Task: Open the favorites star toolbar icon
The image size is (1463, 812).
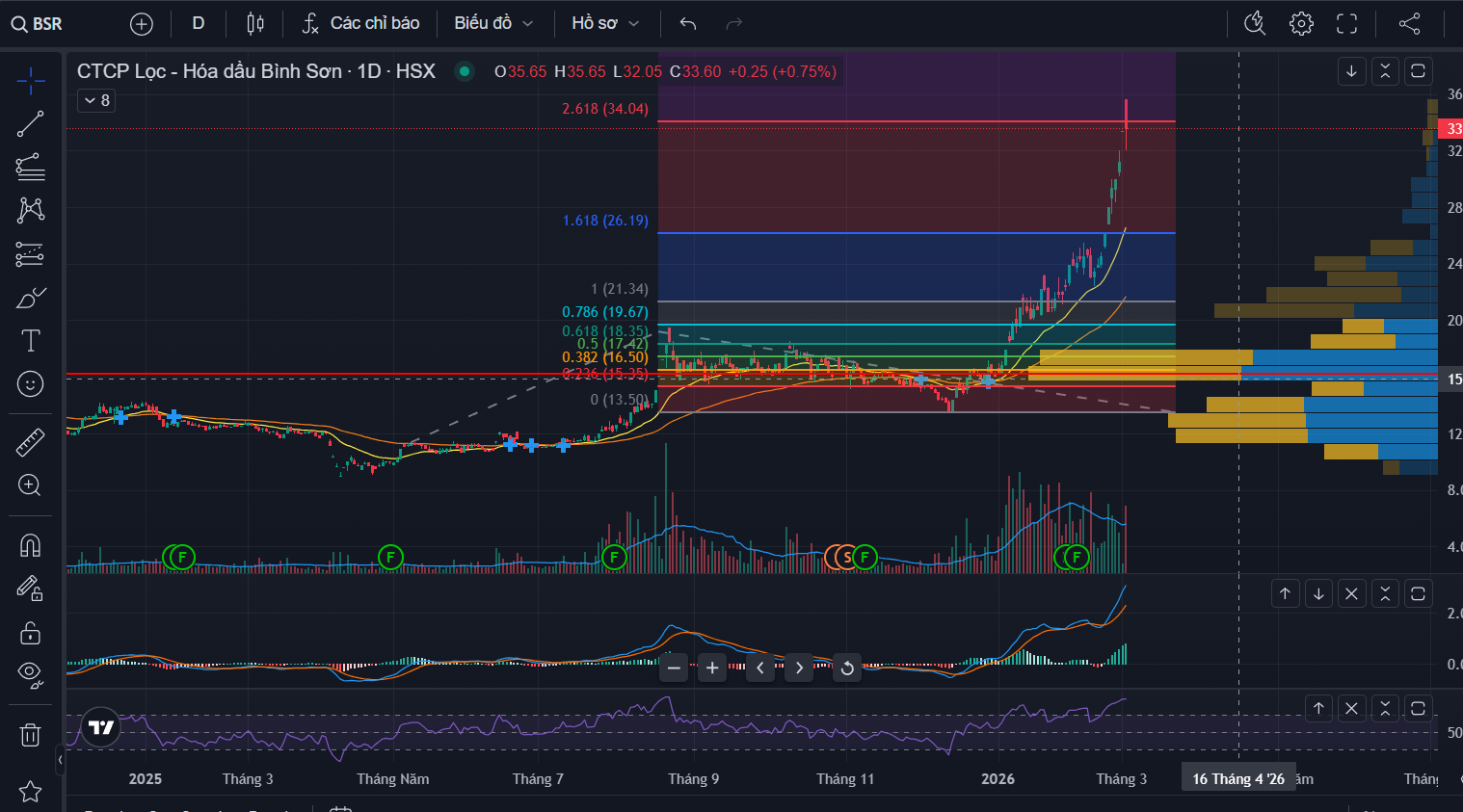Action: click(x=31, y=792)
